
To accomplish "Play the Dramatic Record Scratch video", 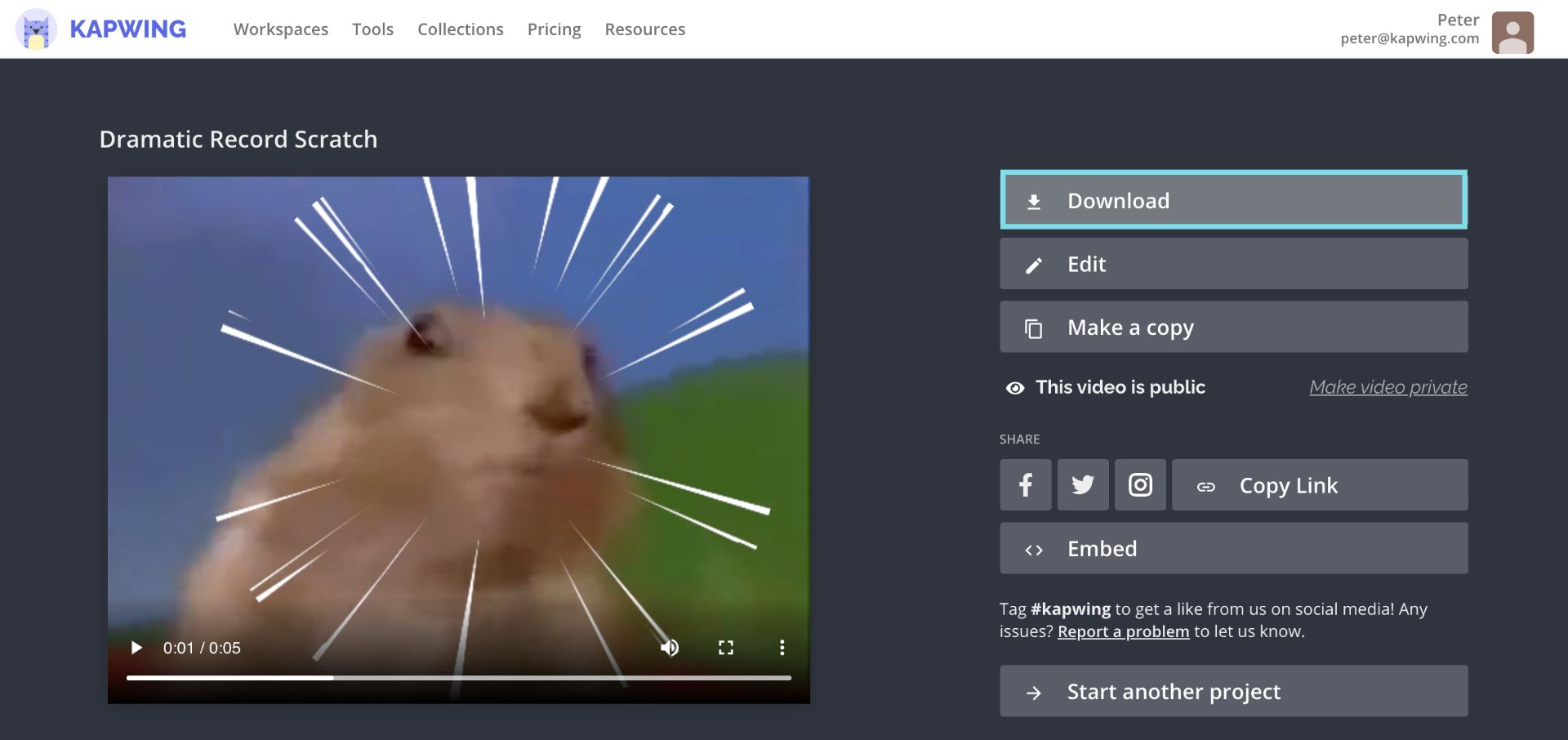I will click(x=136, y=648).
